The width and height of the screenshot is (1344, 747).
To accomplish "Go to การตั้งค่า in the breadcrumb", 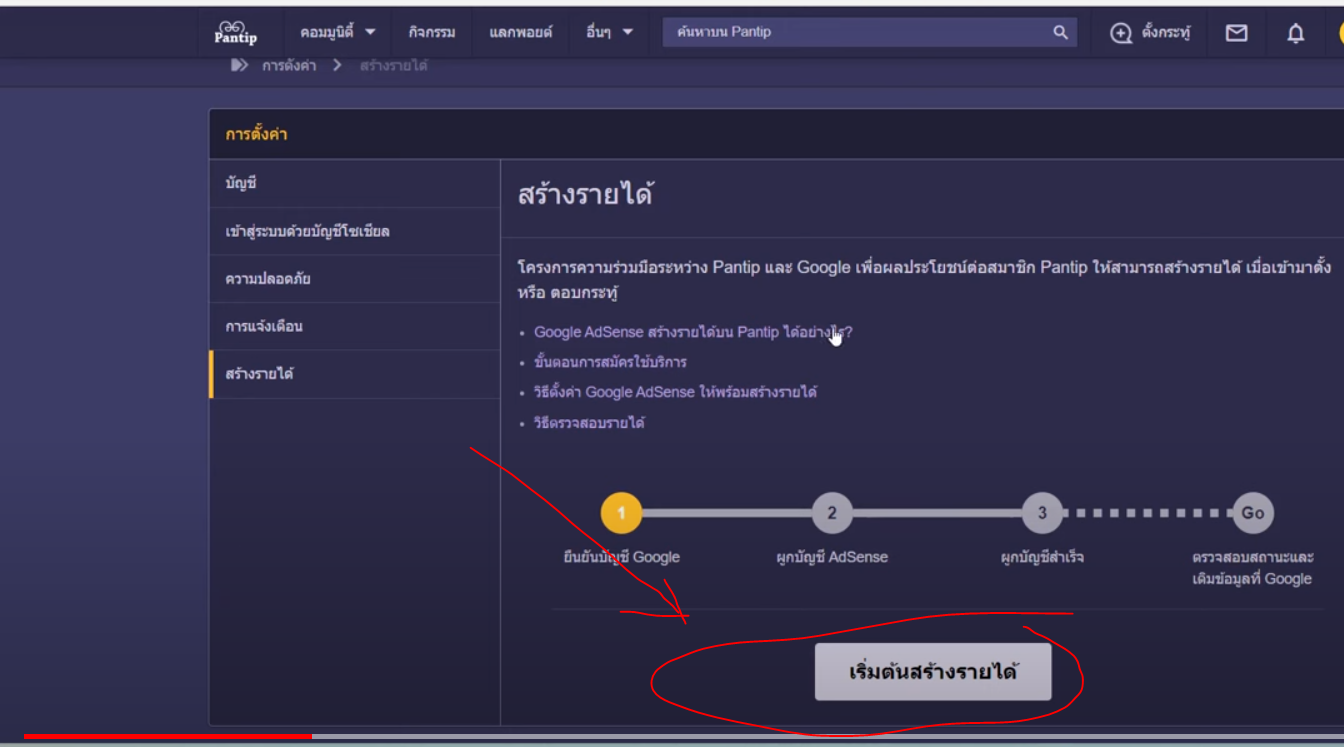I will click(x=289, y=65).
